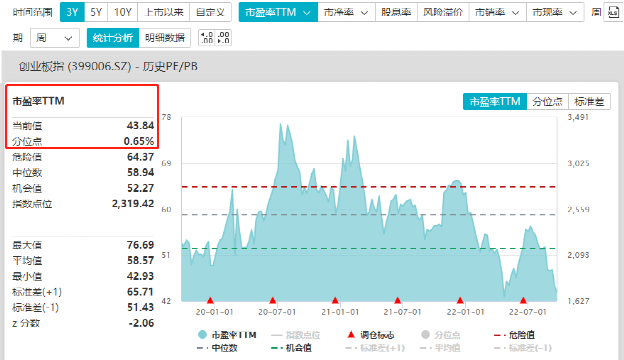The image size is (624, 360).
Task: Click the 调仓 marker at 20-01-01
Action: (x=210, y=300)
